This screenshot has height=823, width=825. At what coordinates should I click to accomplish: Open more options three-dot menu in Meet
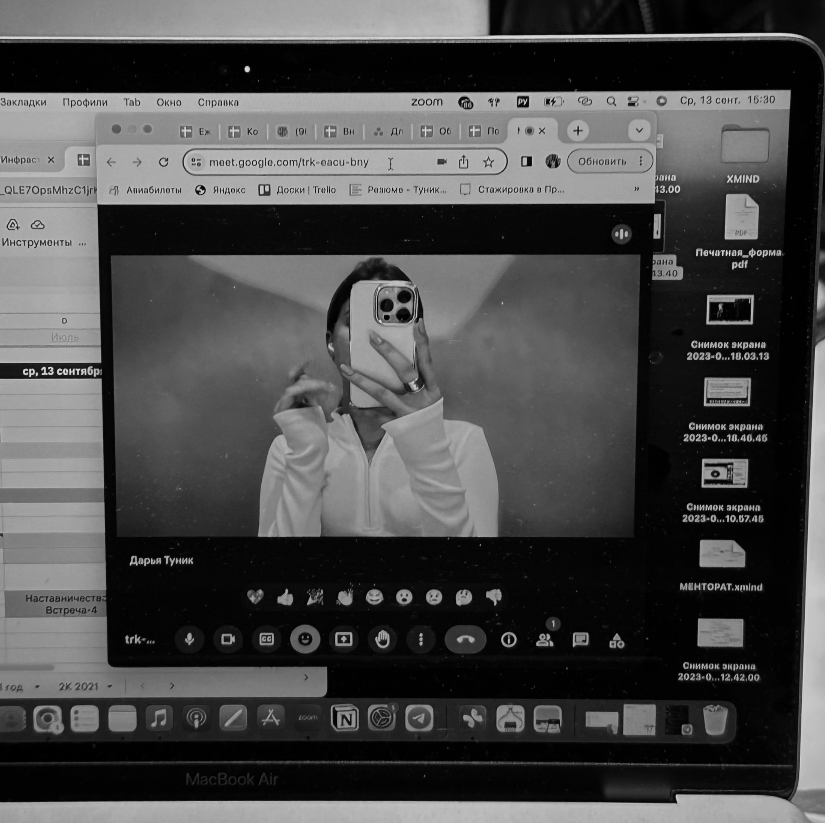tap(420, 639)
